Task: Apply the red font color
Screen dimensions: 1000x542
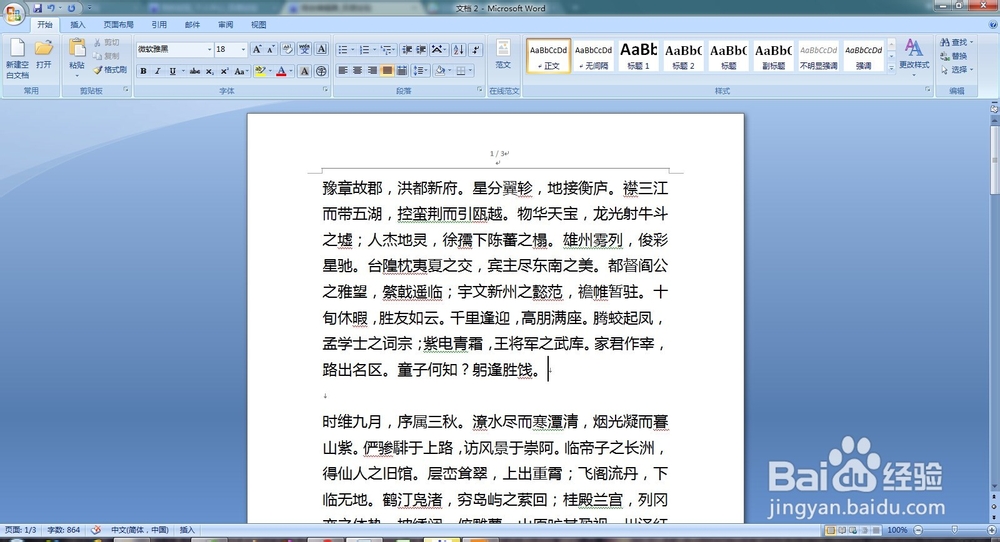Action: point(281,71)
